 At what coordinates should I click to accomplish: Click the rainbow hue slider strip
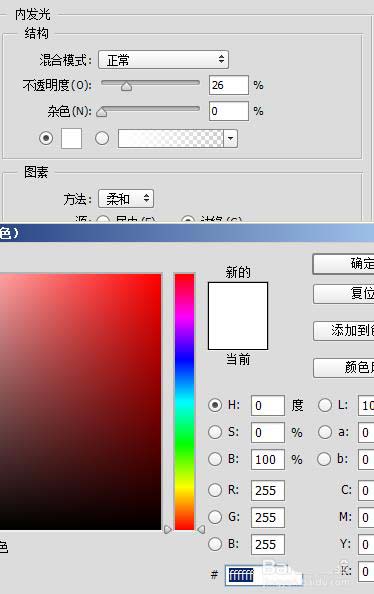pyautogui.click(x=185, y=402)
